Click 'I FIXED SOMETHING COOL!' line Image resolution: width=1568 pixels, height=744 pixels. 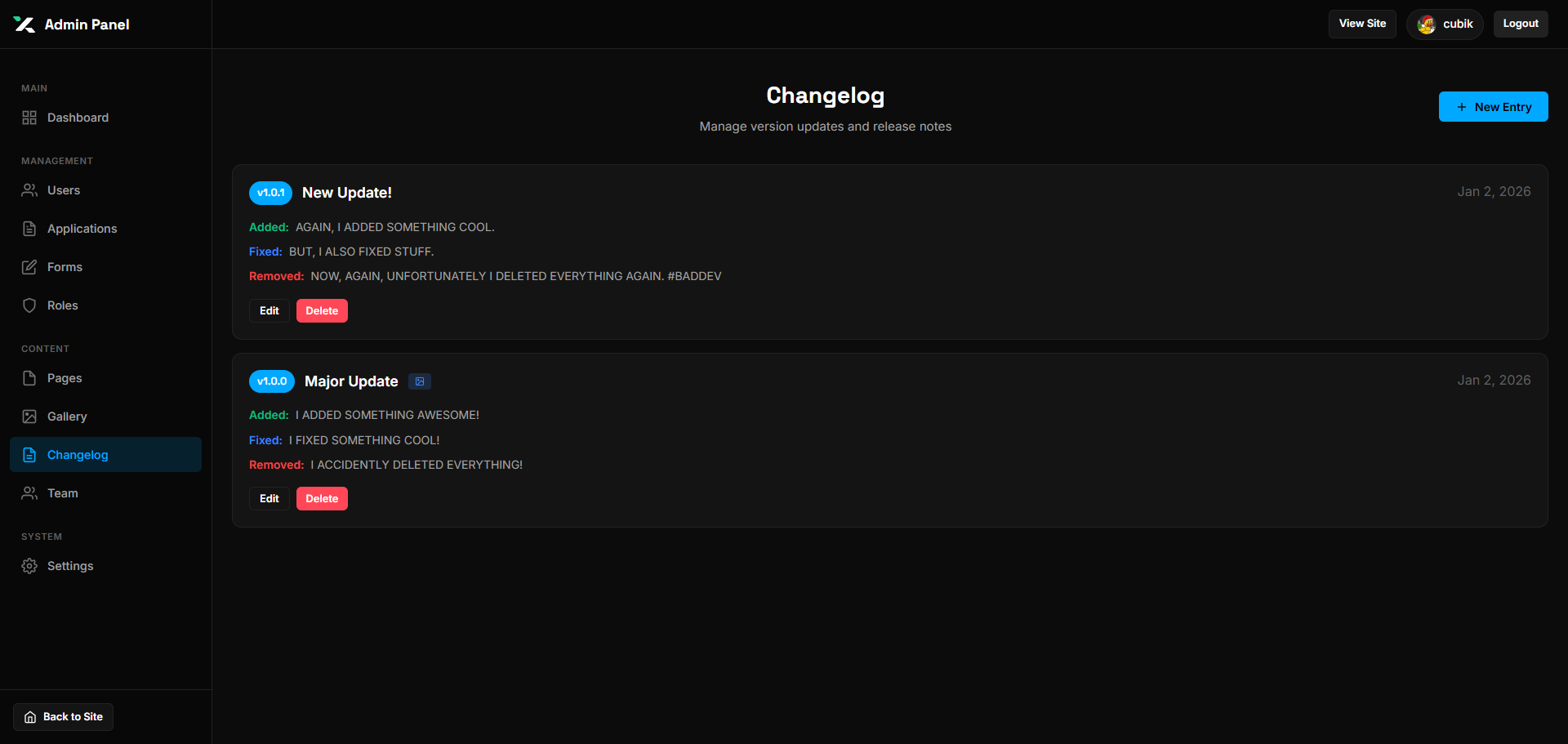364,440
